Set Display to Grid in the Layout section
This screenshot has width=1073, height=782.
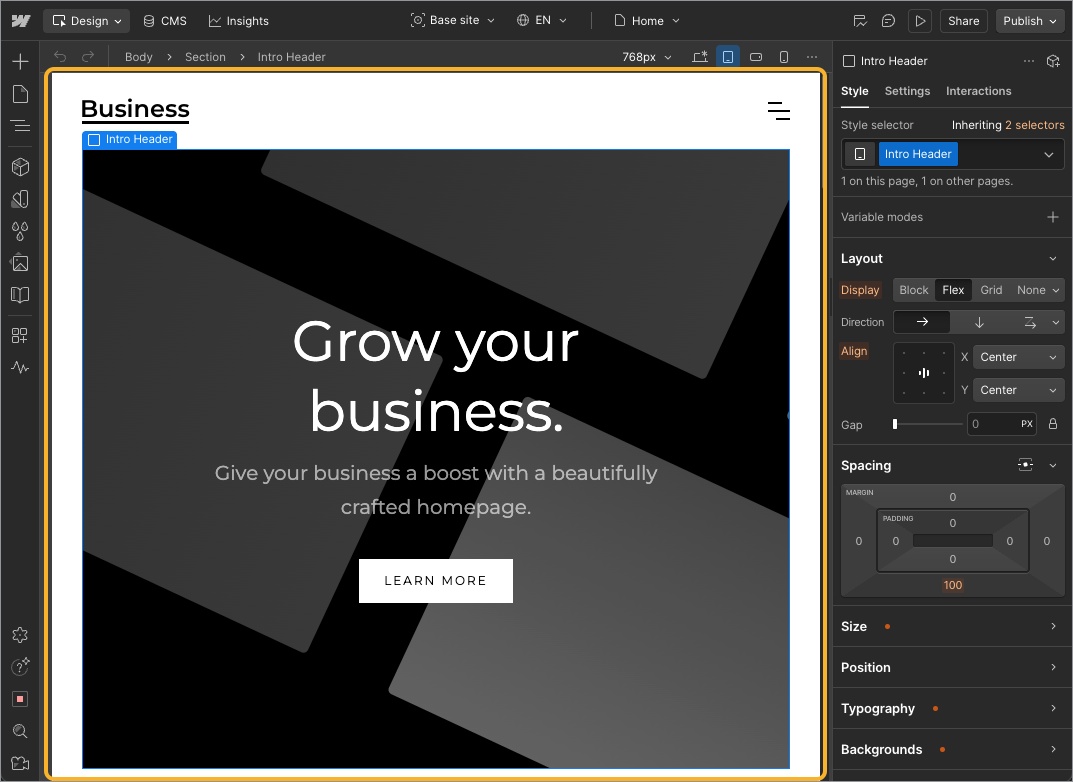(990, 289)
